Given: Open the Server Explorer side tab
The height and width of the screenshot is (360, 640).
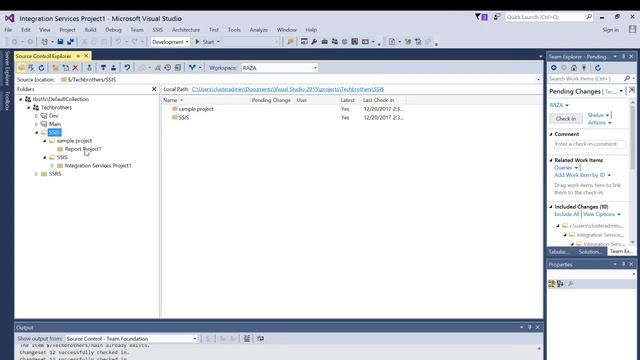Looking at the screenshot, I should [7, 68].
